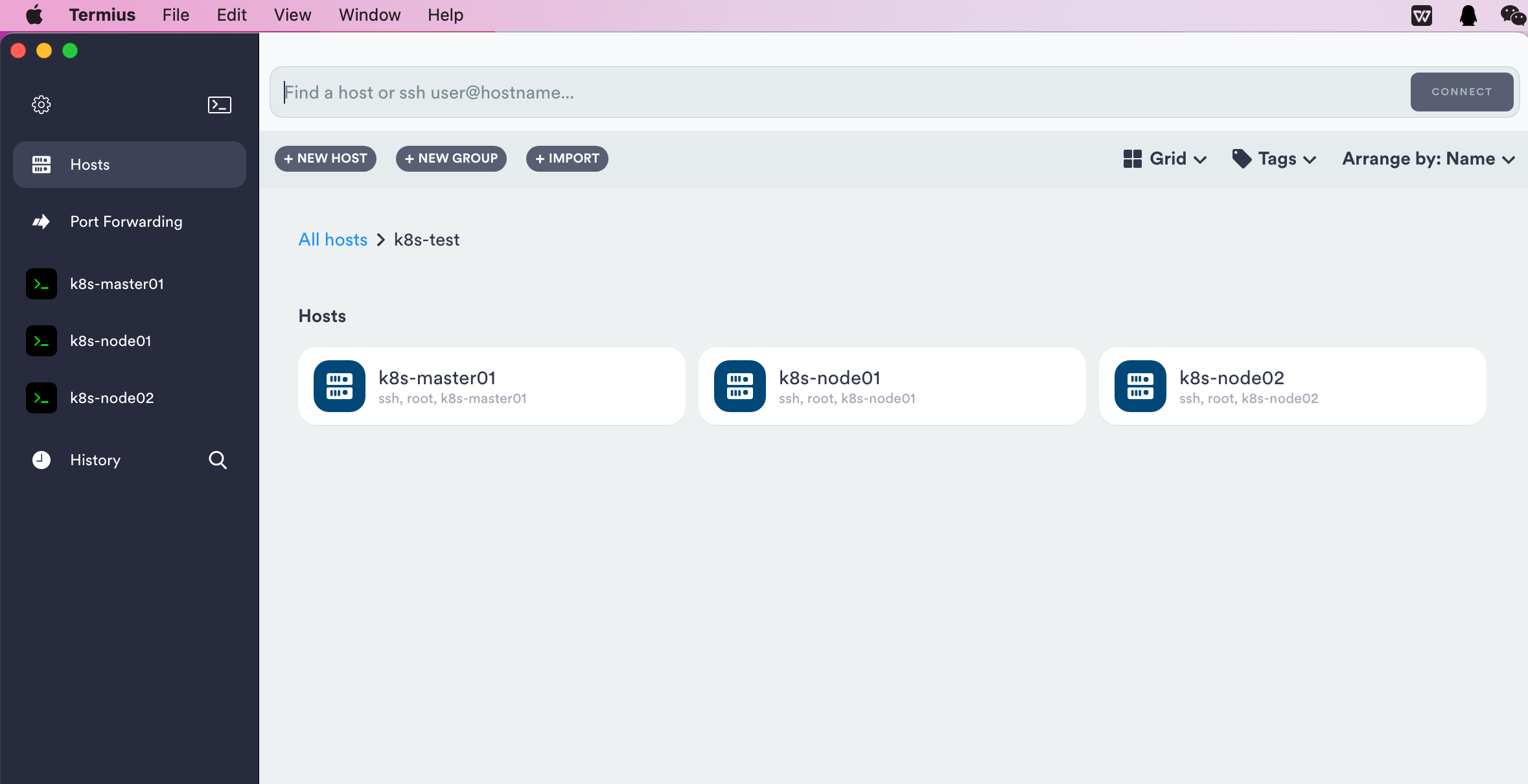Click the + IMPORT button
The height and width of the screenshot is (784, 1528).
[x=567, y=159]
